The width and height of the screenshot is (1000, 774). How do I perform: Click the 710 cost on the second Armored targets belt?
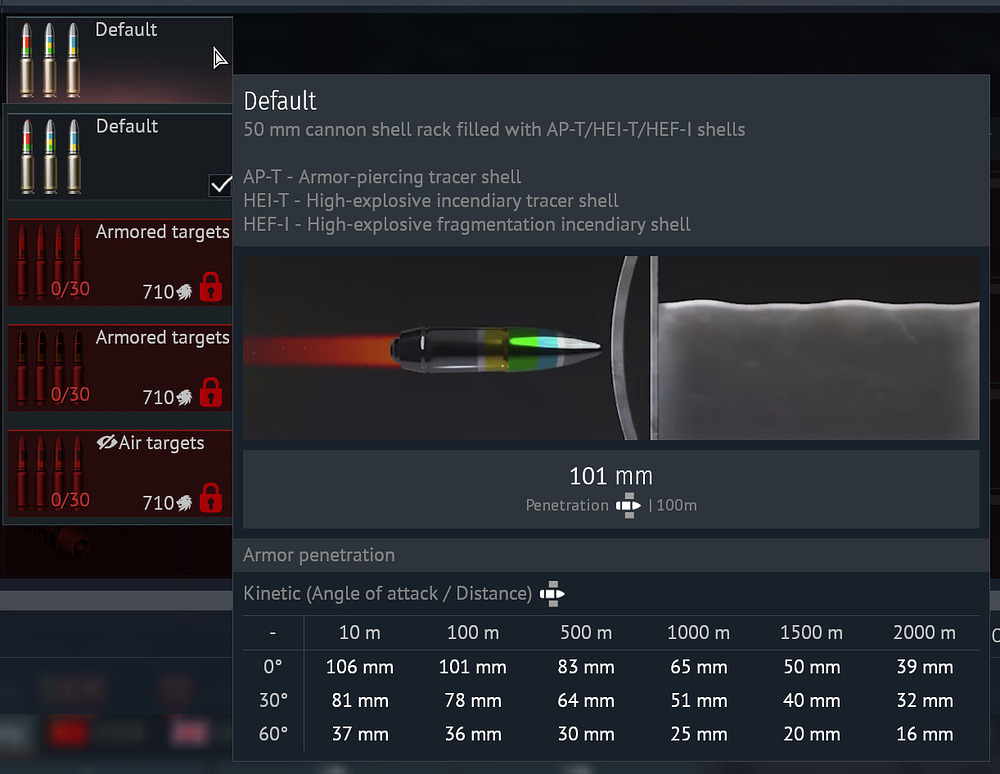[167, 397]
